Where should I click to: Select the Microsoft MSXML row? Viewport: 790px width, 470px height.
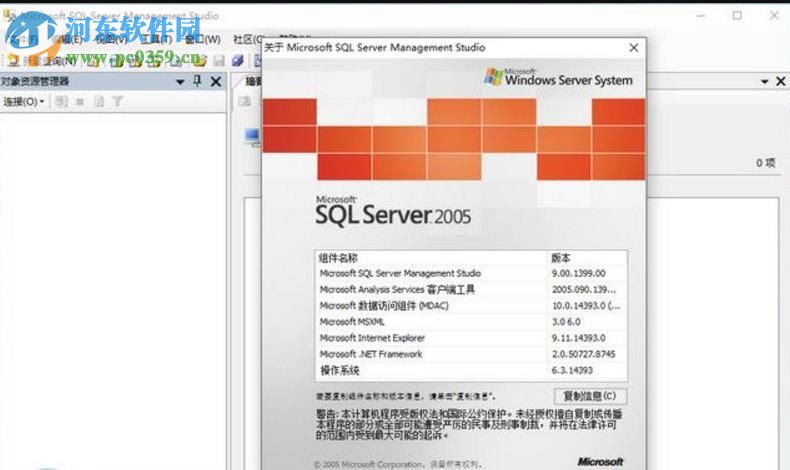(x=471, y=322)
